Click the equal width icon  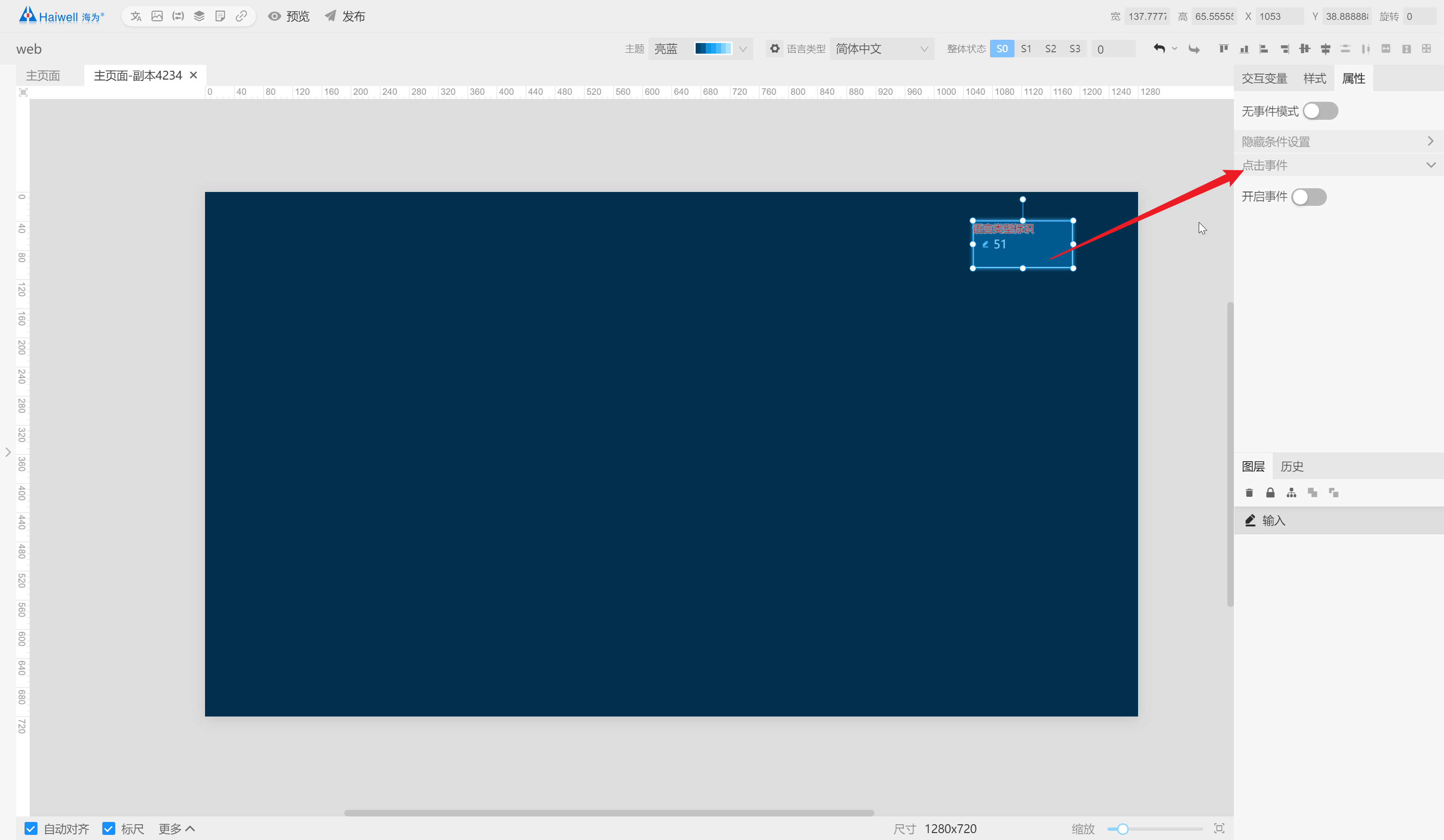pyautogui.click(x=1386, y=49)
